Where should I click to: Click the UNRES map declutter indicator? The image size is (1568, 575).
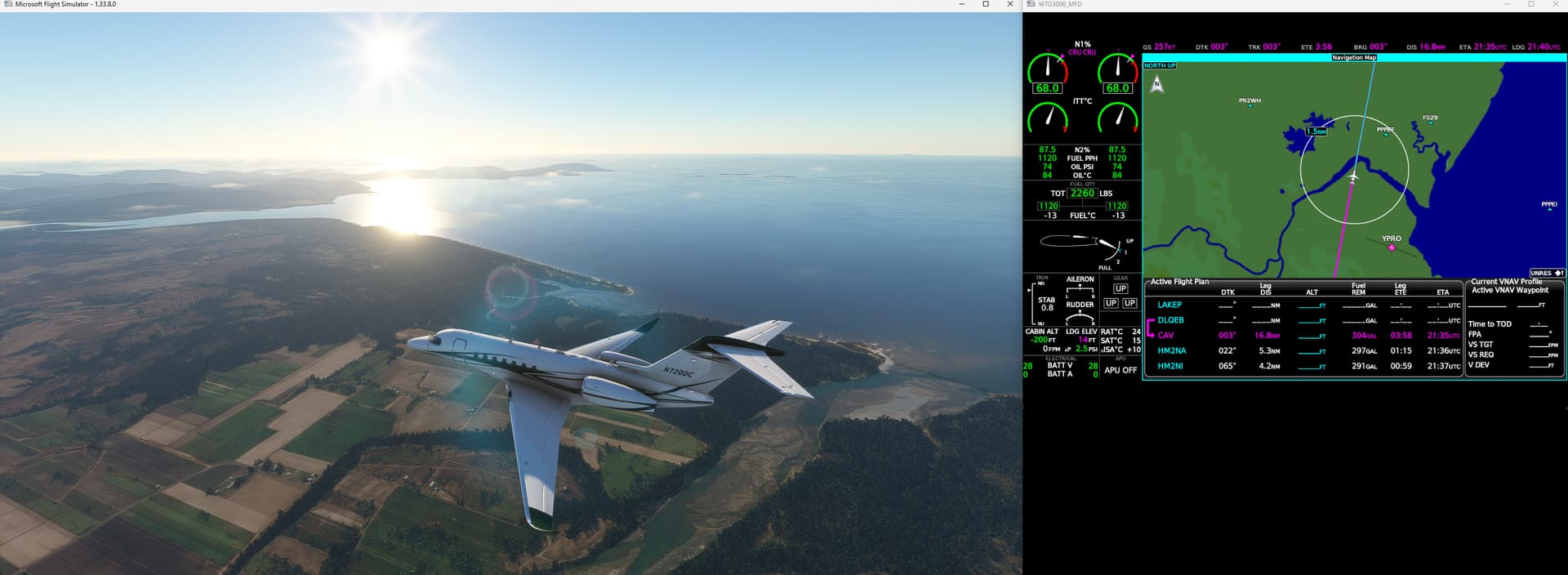coord(1546,273)
